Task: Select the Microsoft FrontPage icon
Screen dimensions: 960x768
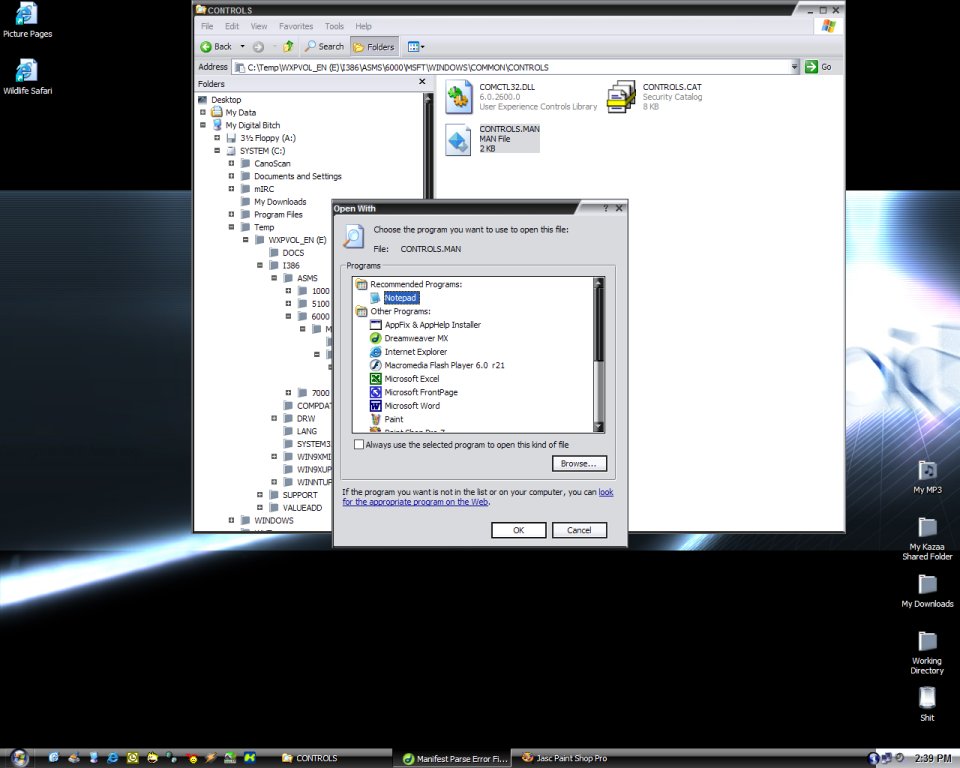Action: point(375,392)
